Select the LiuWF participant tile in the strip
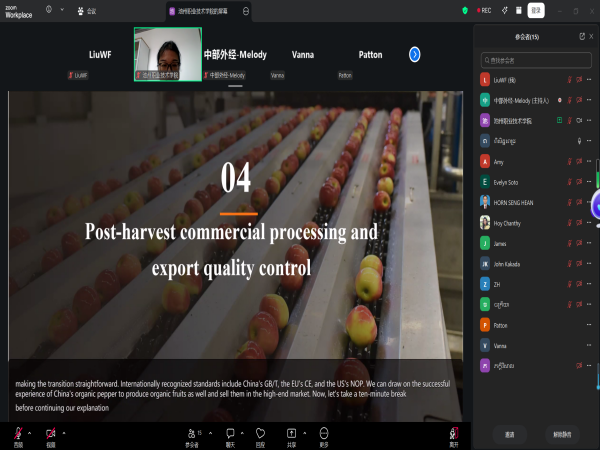Viewport: 600px width, 450px height. coord(100,54)
